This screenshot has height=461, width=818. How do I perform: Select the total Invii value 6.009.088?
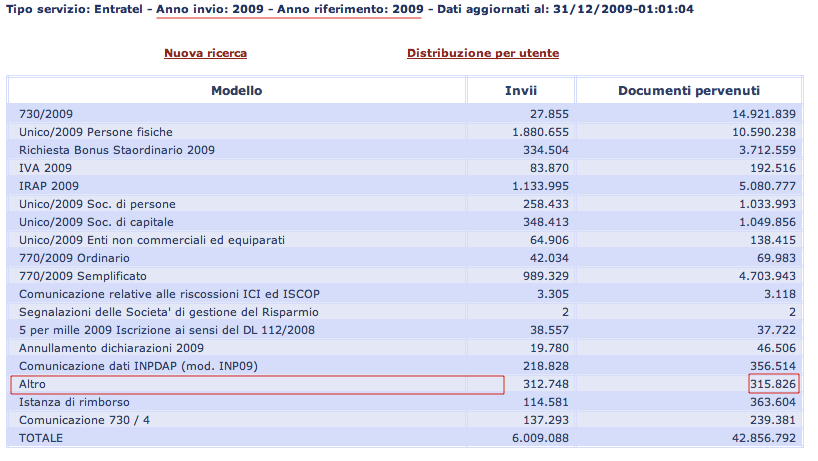click(540, 438)
